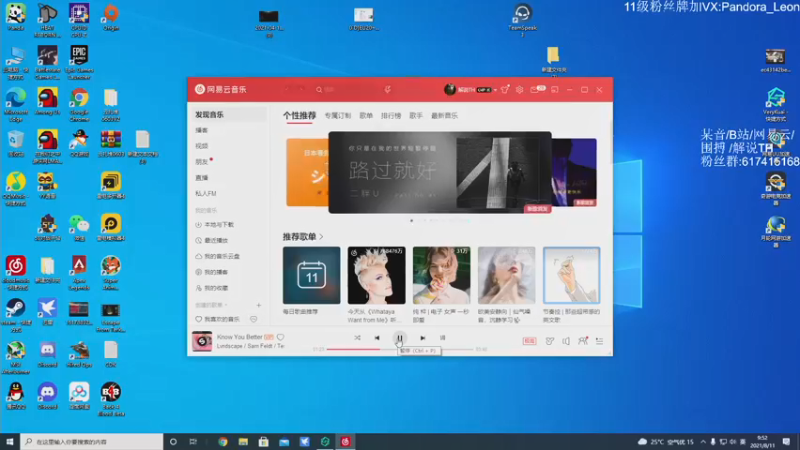Switch to 个性推荐 tab
The height and width of the screenshot is (450, 800).
[x=299, y=115]
